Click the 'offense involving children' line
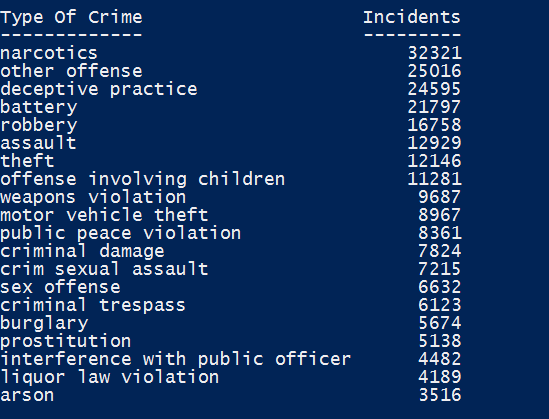The image size is (549, 419). pyautogui.click(x=143, y=179)
